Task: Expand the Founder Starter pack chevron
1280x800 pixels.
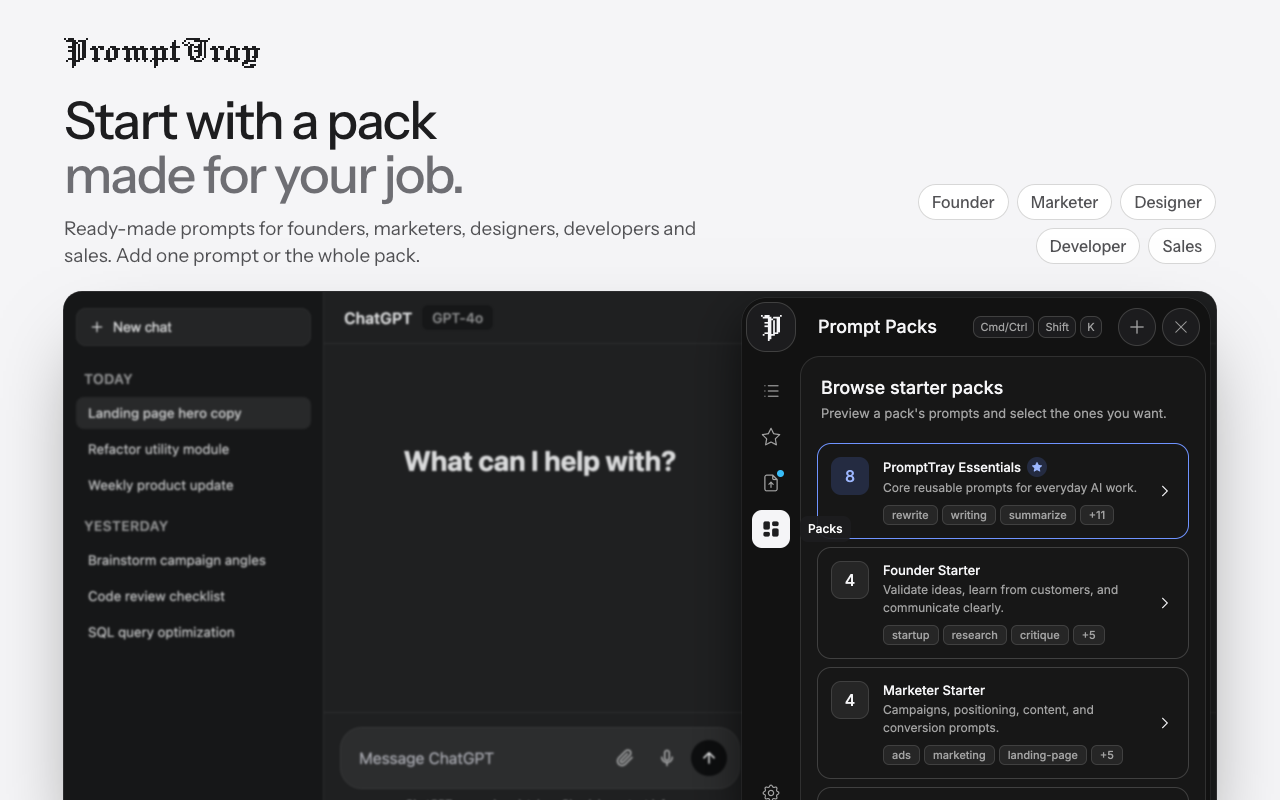Action: click(x=1165, y=603)
